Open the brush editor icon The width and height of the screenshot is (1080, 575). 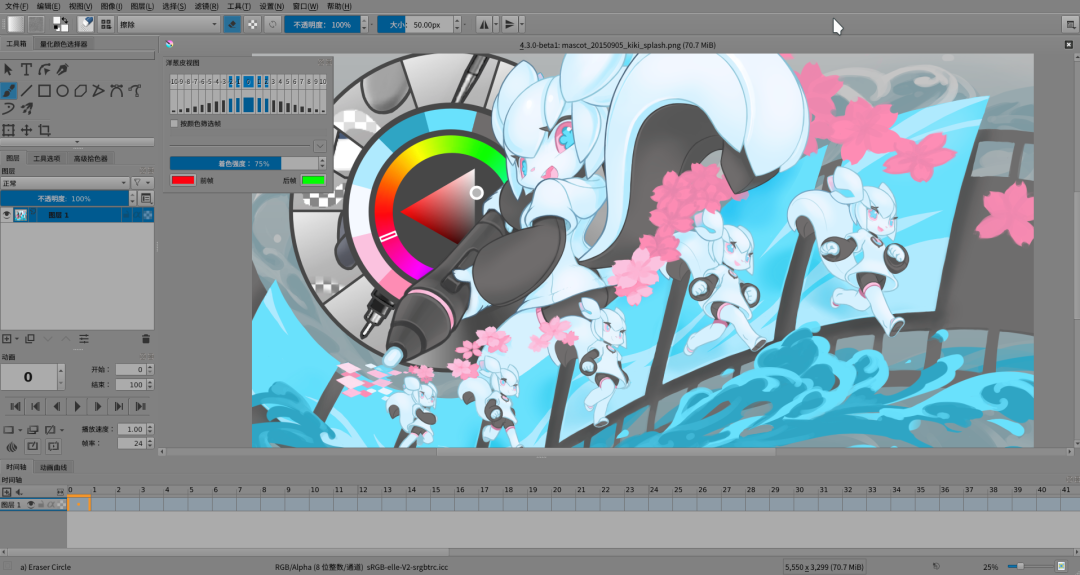tap(85, 24)
